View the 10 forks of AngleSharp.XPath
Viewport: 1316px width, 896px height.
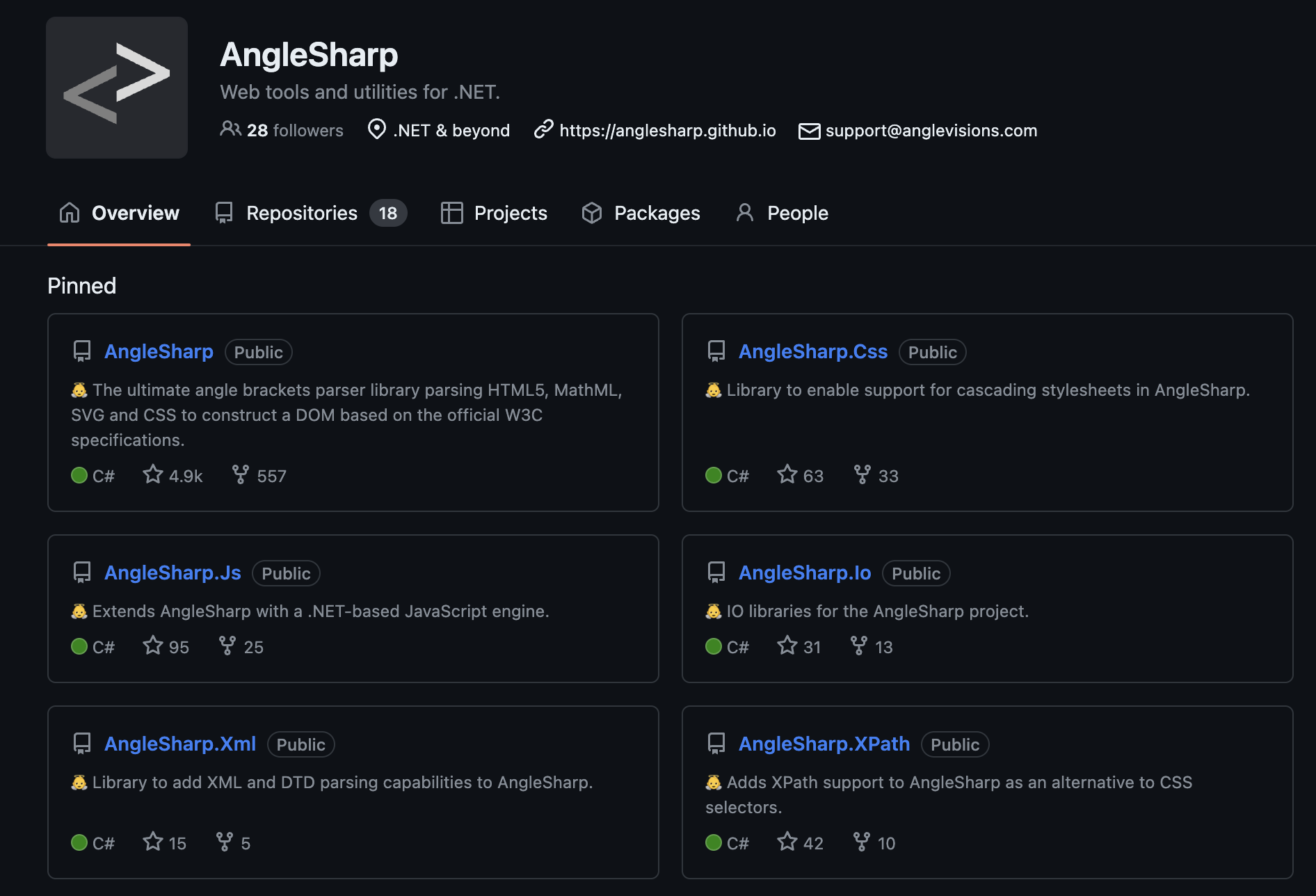tap(874, 842)
